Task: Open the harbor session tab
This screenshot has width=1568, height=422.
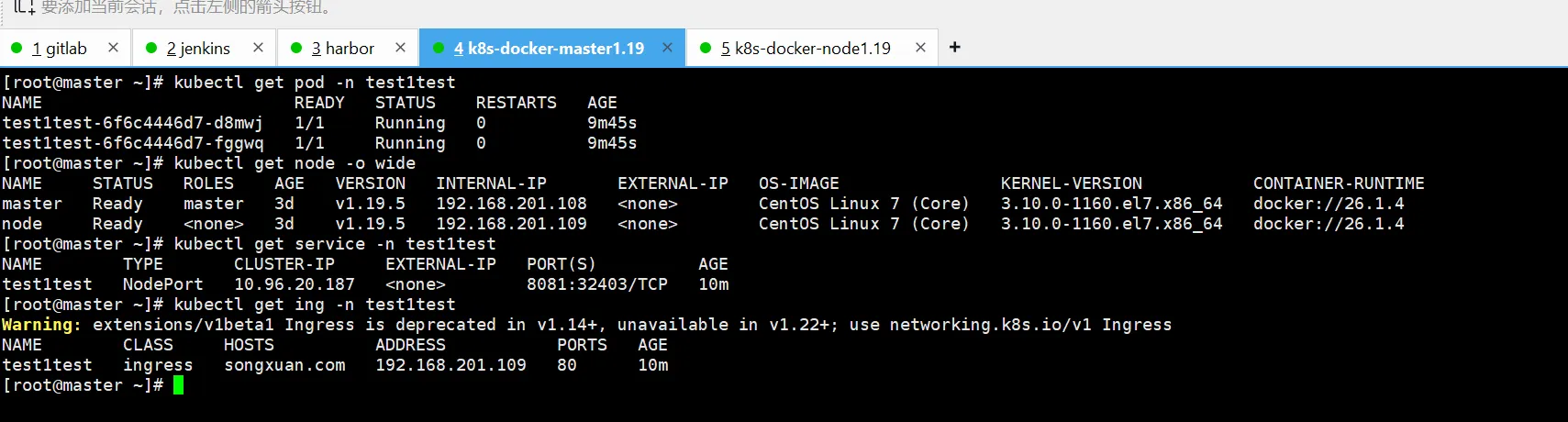Action: click(x=343, y=49)
